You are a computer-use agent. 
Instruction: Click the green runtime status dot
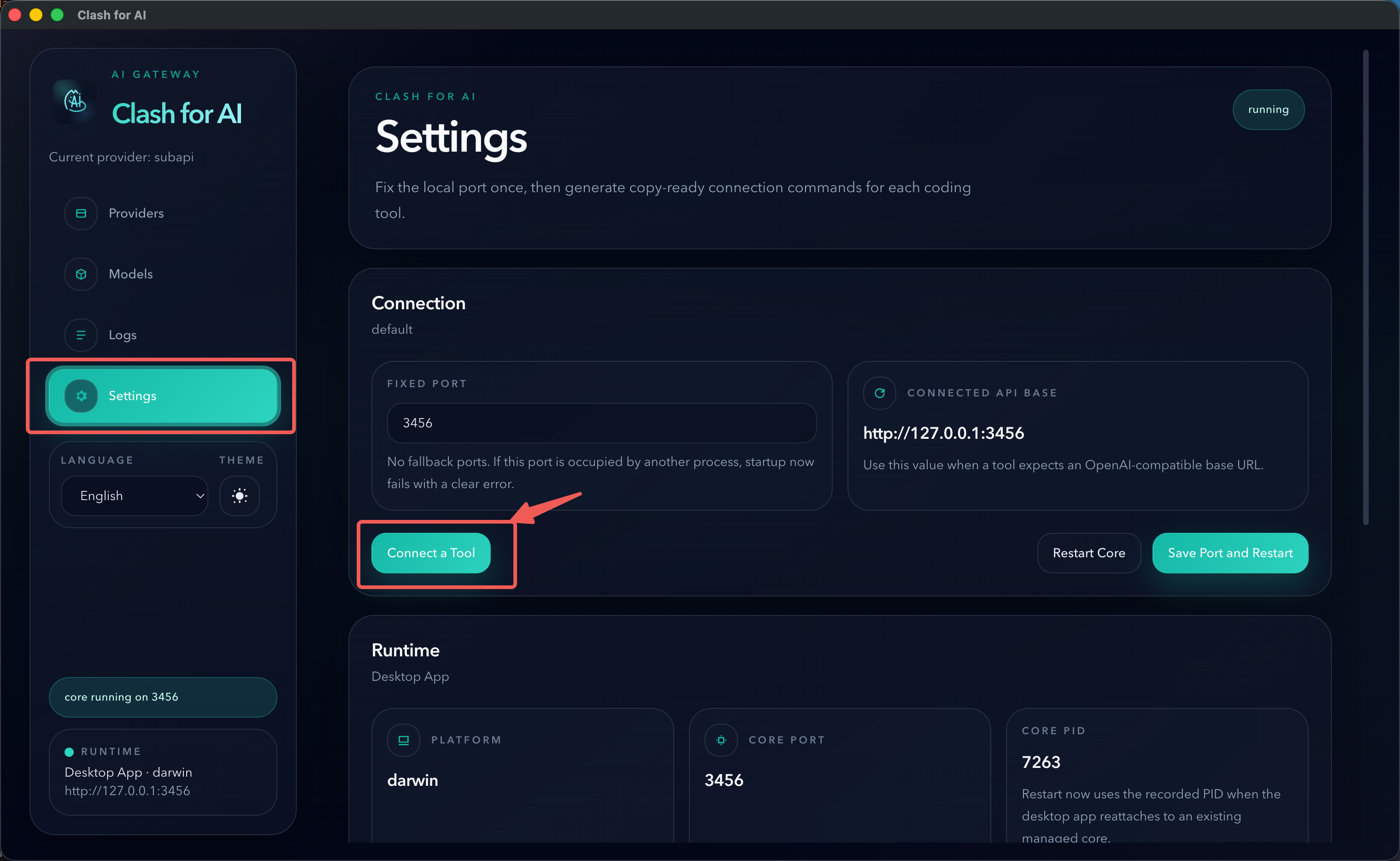tap(69, 752)
